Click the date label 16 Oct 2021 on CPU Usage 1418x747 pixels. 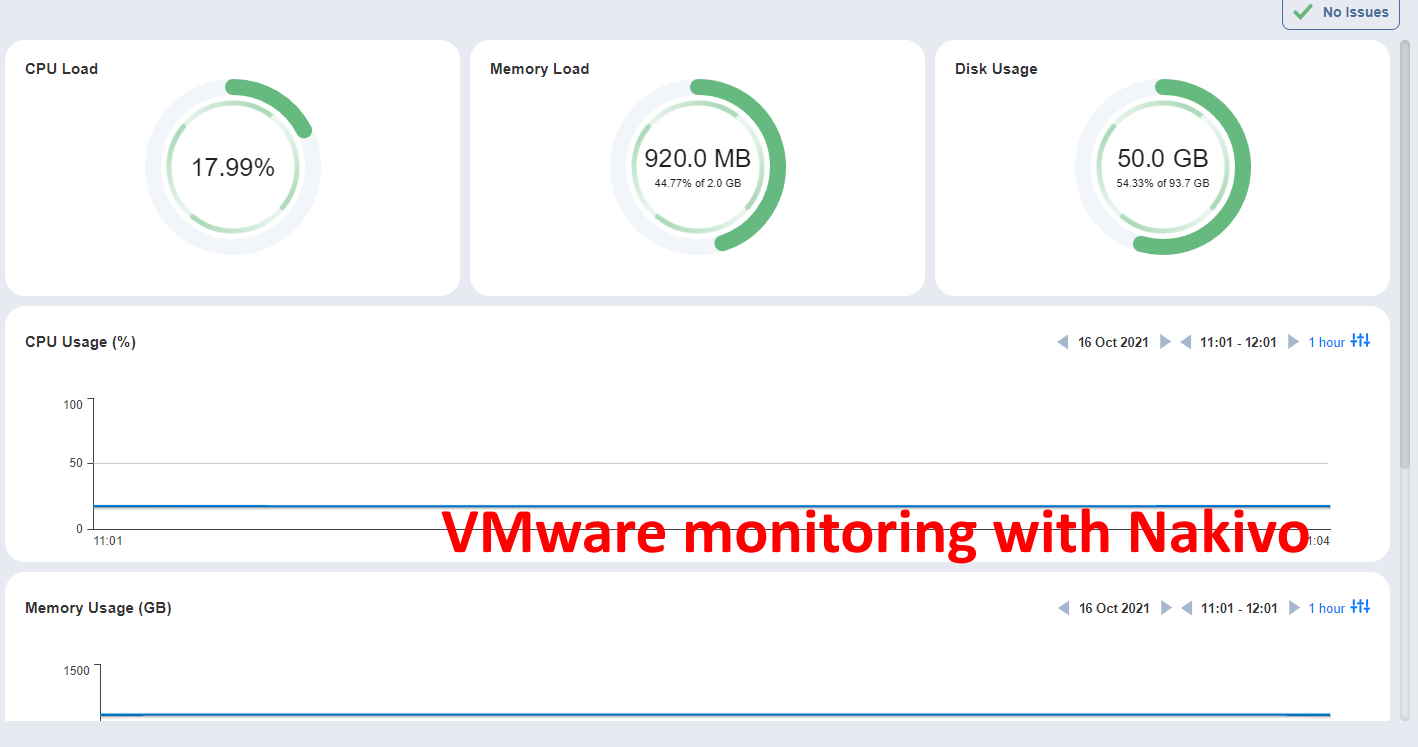pos(1112,342)
